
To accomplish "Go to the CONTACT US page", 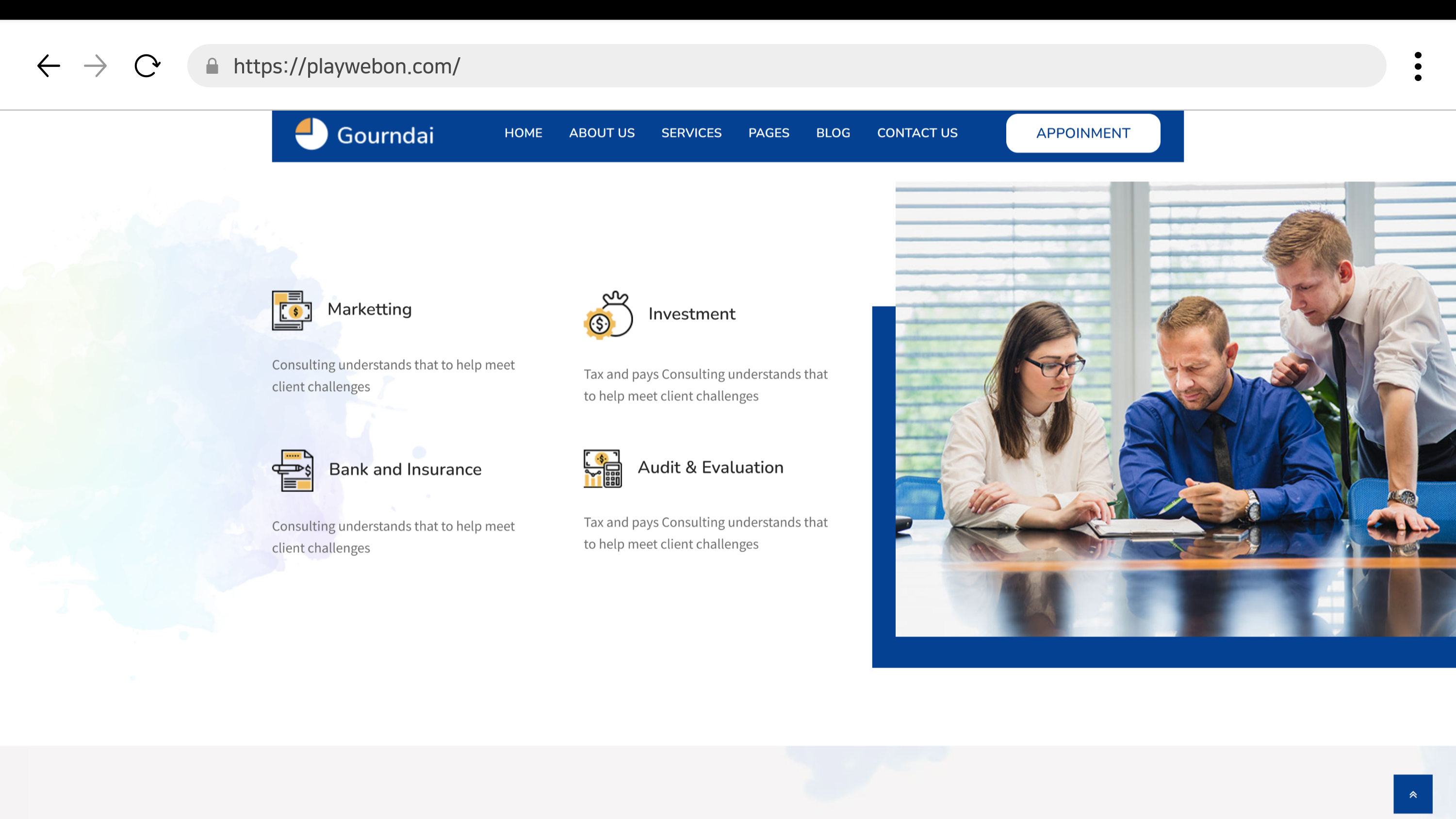I will pyautogui.click(x=917, y=133).
